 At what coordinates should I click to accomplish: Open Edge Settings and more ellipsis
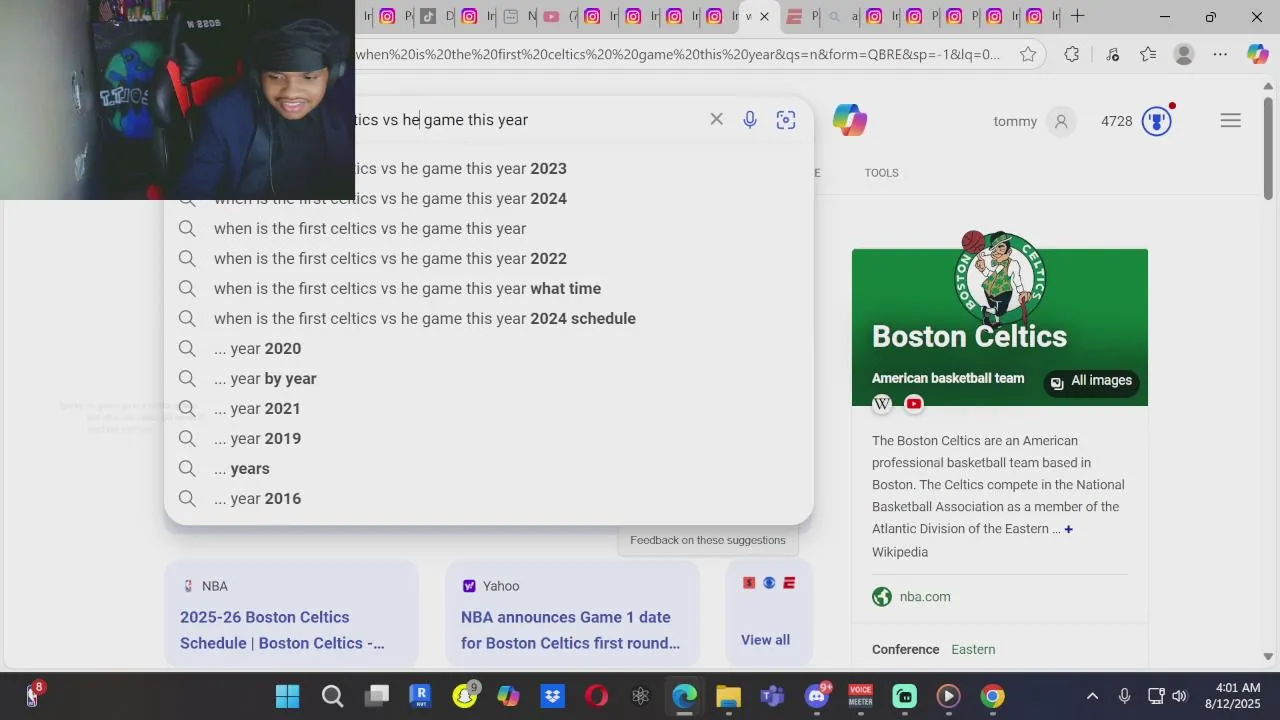1220,55
